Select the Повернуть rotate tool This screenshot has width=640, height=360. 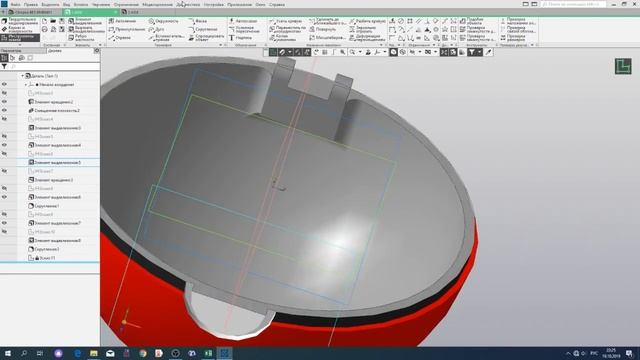(322, 29)
